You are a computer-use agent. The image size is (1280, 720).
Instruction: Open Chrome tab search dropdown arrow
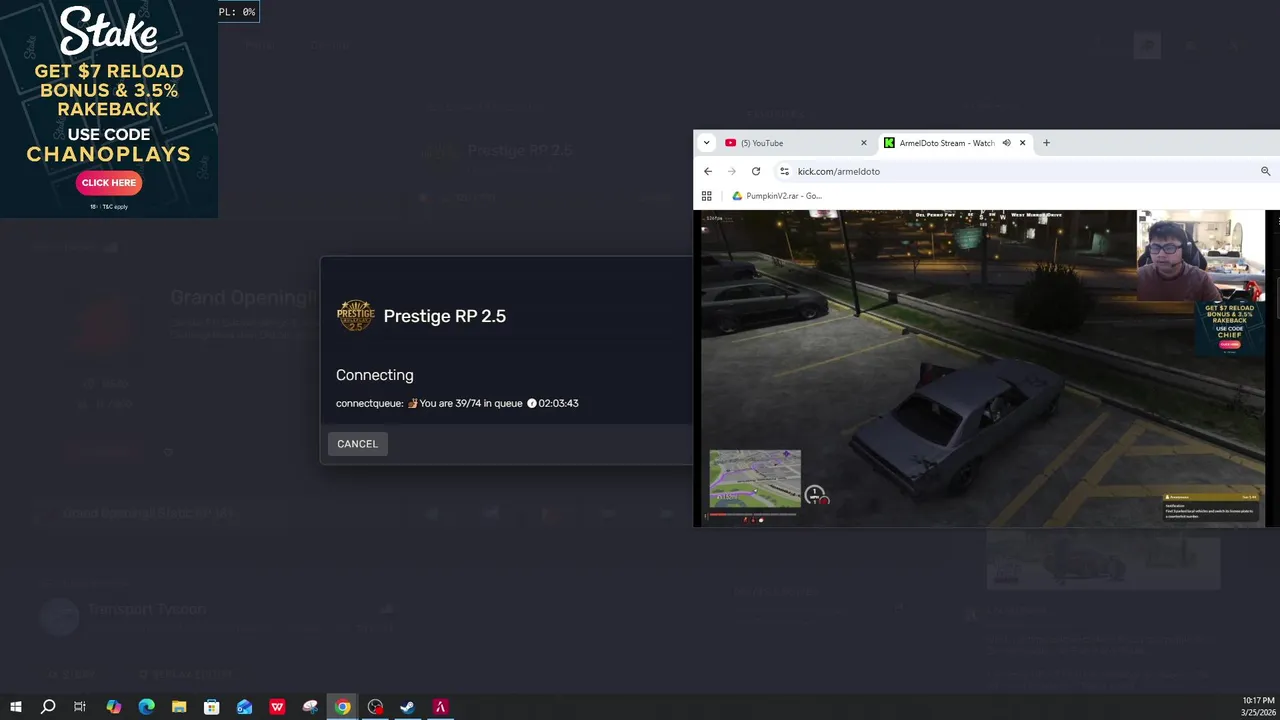click(707, 143)
